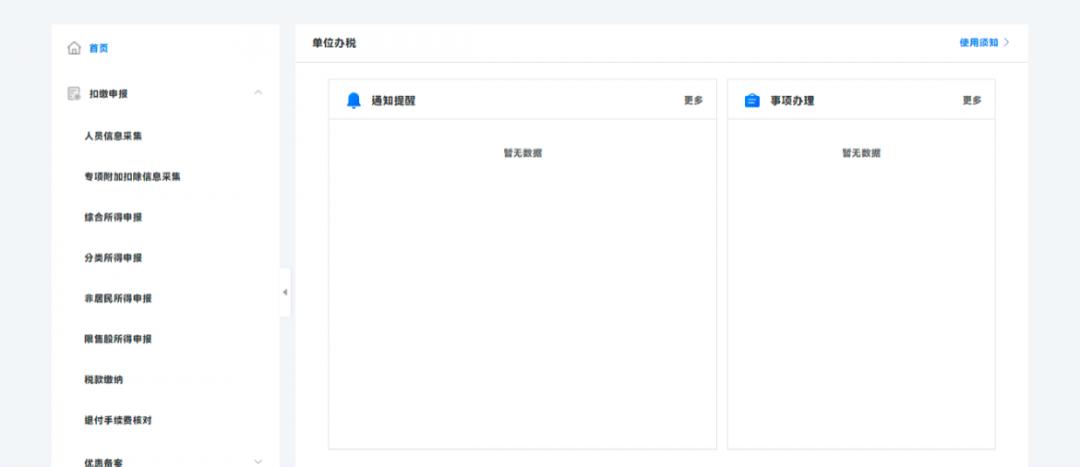Viewport: 1080px width, 467px height.
Task: Click the arrow icon next to 使用须知
Action: [1007, 43]
